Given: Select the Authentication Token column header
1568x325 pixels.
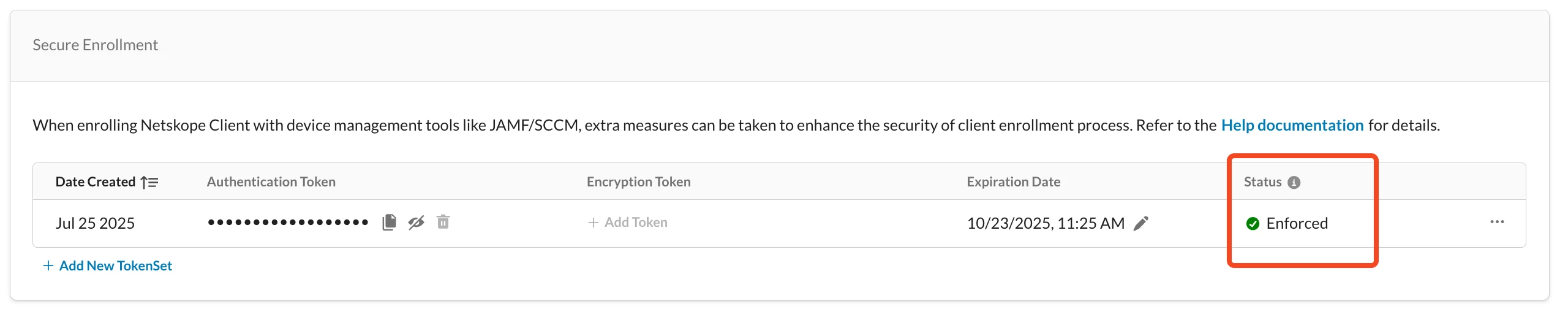Looking at the screenshot, I should point(271,182).
